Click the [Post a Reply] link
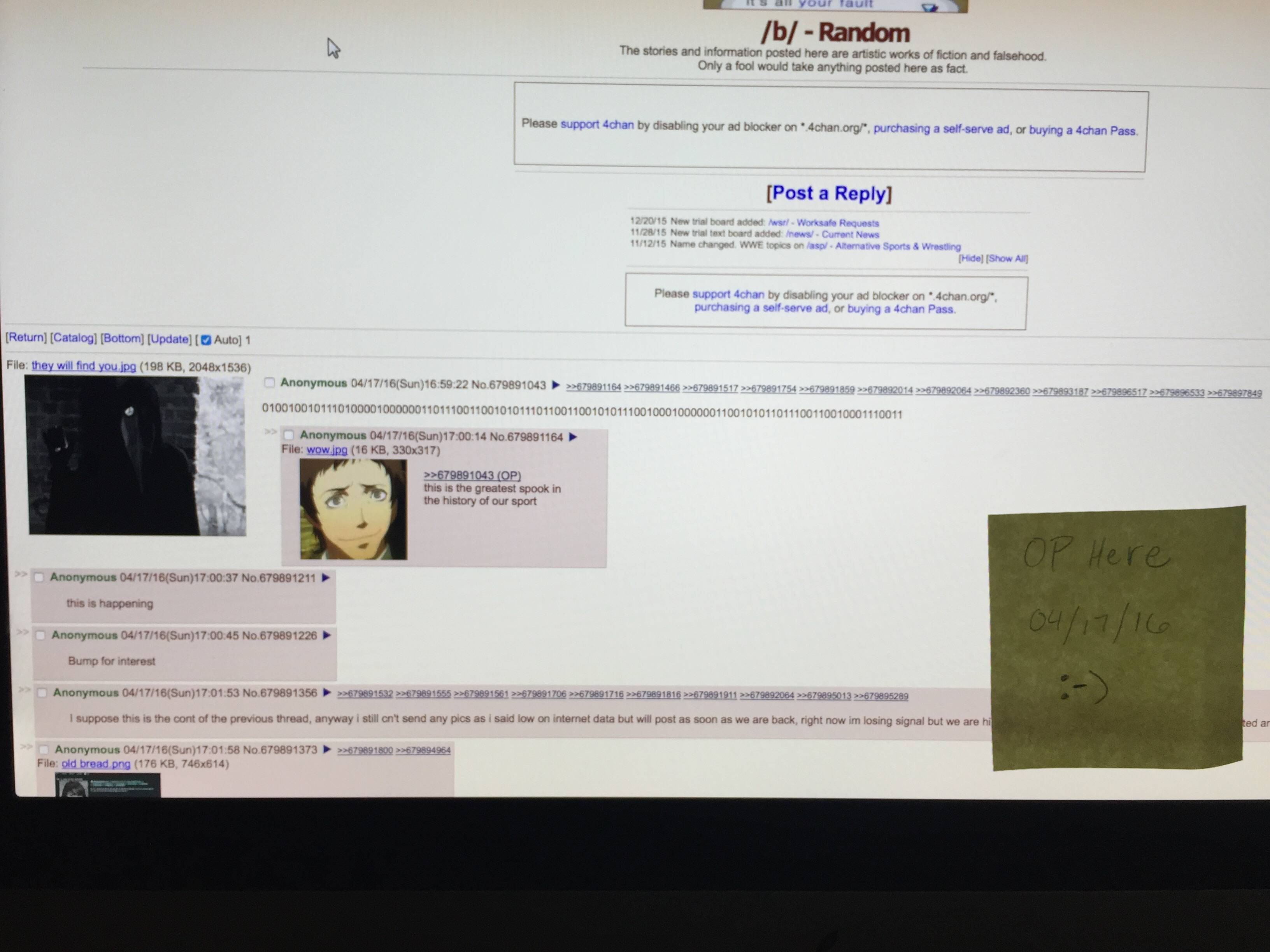 coord(829,193)
